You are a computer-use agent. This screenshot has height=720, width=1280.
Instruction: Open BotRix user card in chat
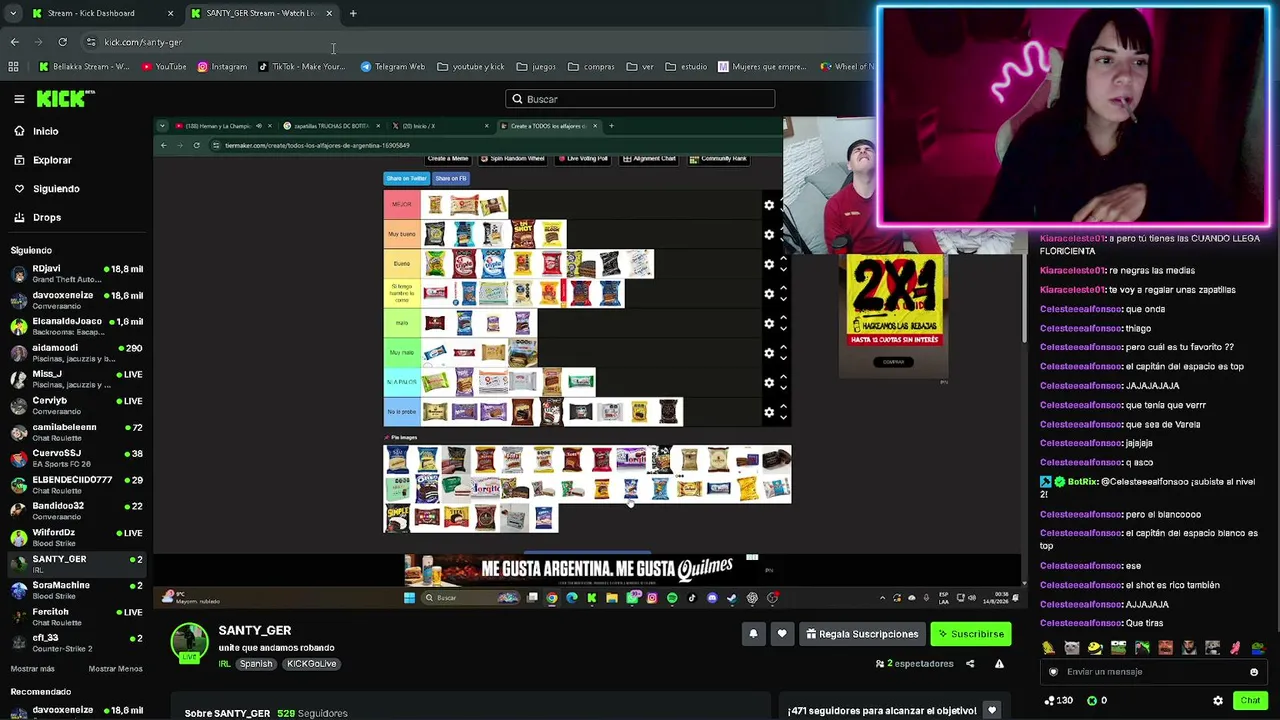(1082, 482)
